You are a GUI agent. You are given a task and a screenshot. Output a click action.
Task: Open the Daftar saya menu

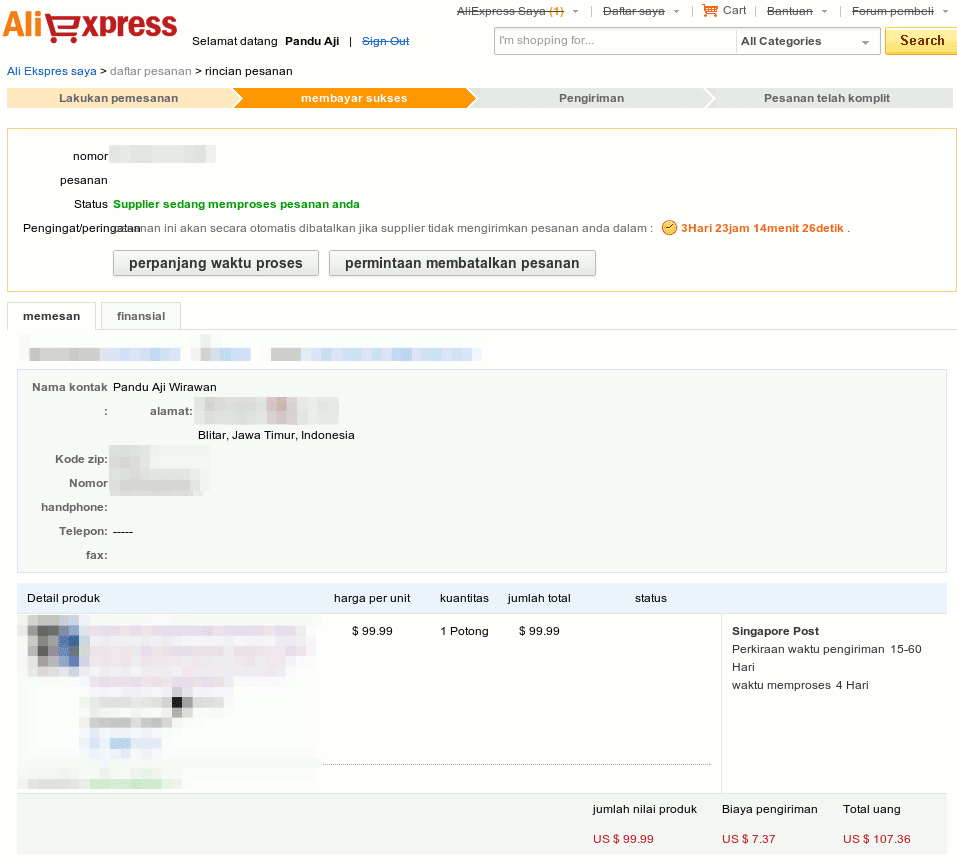(x=634, y=11)
